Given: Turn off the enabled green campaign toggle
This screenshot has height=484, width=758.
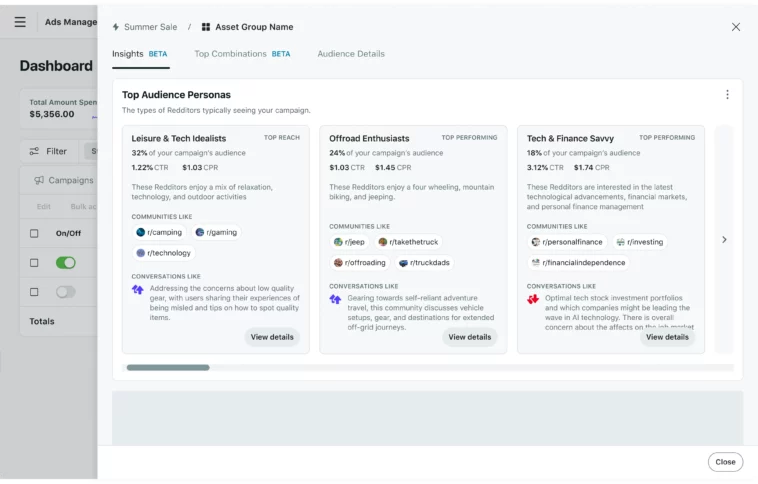Looking at the screenshot, I should tap(65, 263).
